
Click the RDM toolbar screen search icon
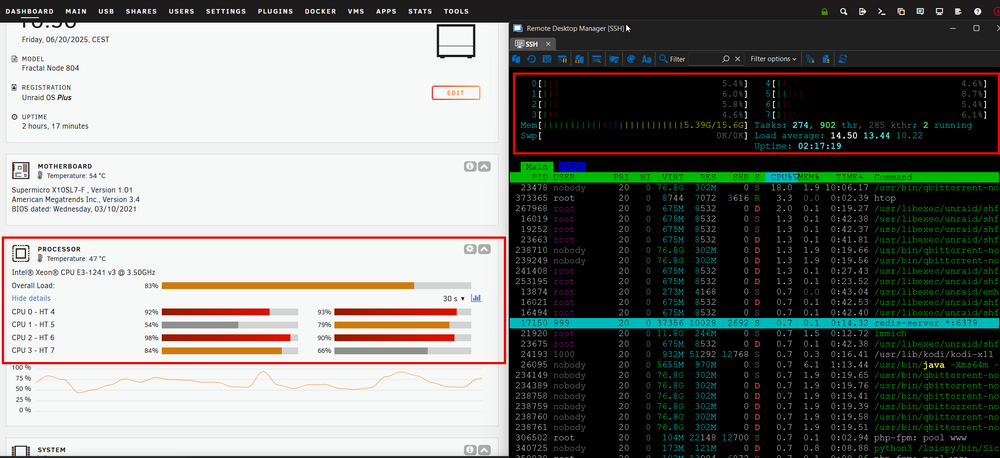click(597, 59)
